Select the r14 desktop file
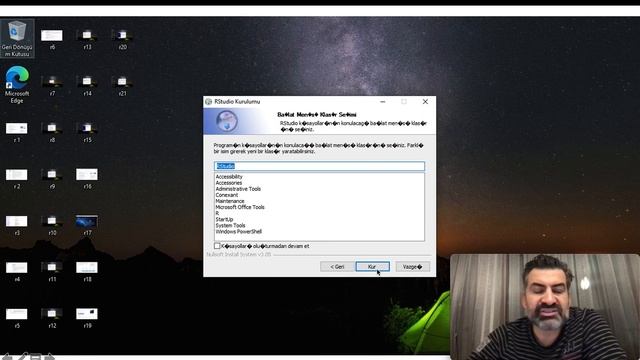Screen dimensions: 640x360 87,85
